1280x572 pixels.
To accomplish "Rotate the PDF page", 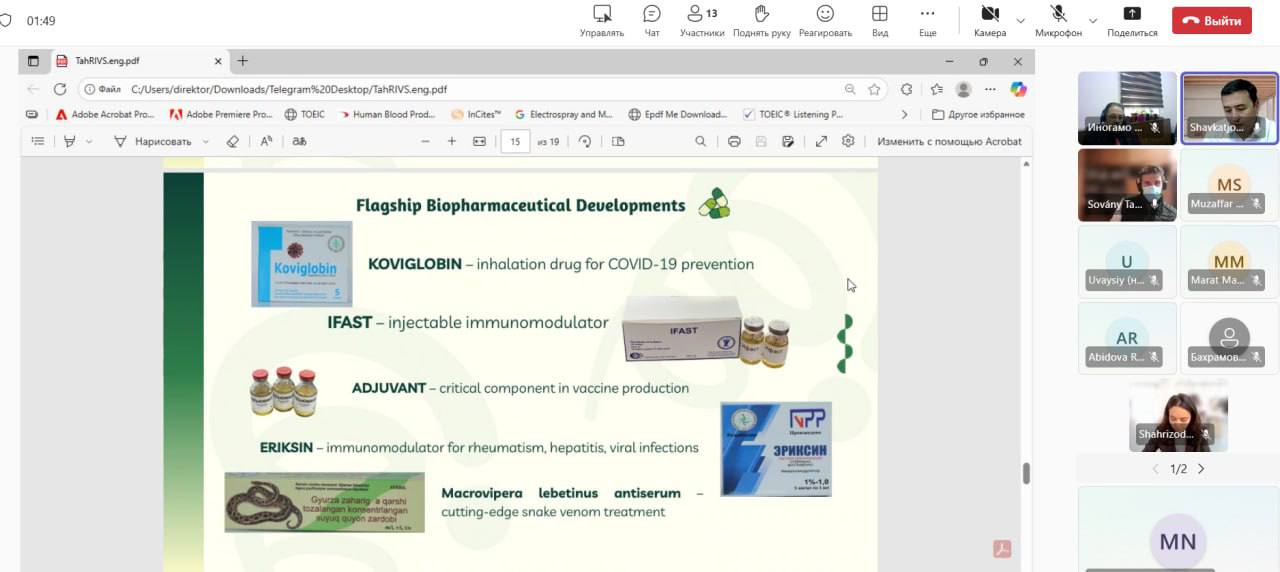I will coord(585,141).
